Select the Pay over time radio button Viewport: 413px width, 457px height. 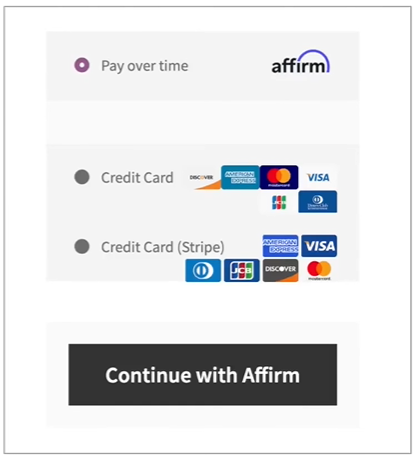coord(82,65)
